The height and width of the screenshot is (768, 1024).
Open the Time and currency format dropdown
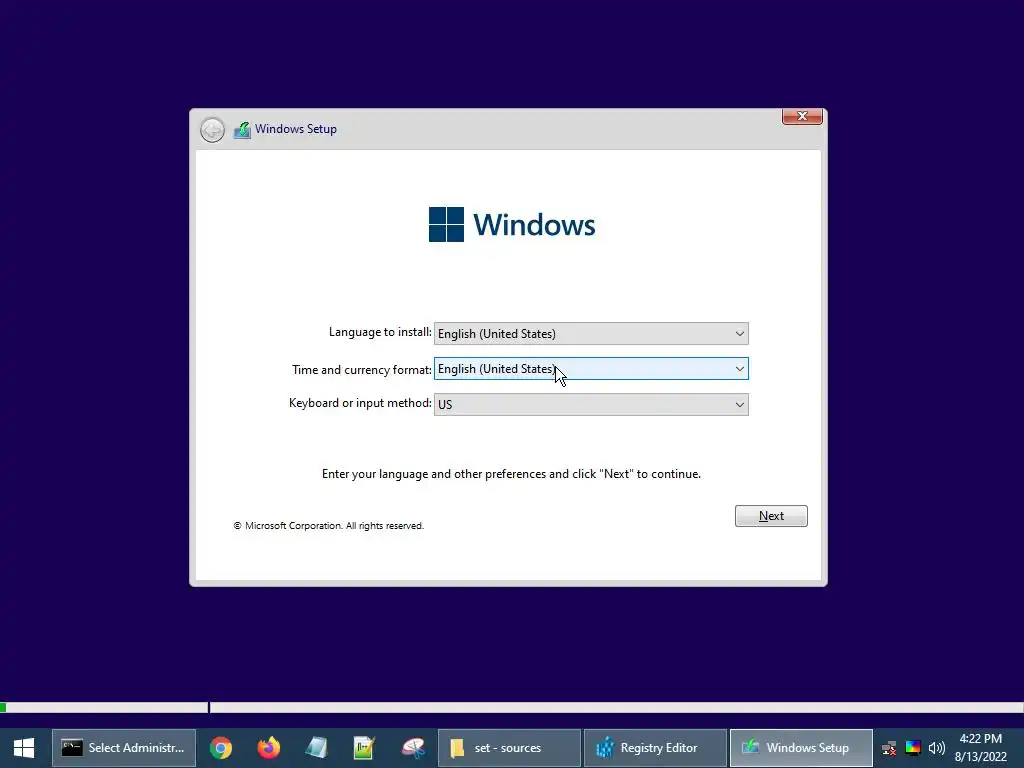tap(591, 369)
